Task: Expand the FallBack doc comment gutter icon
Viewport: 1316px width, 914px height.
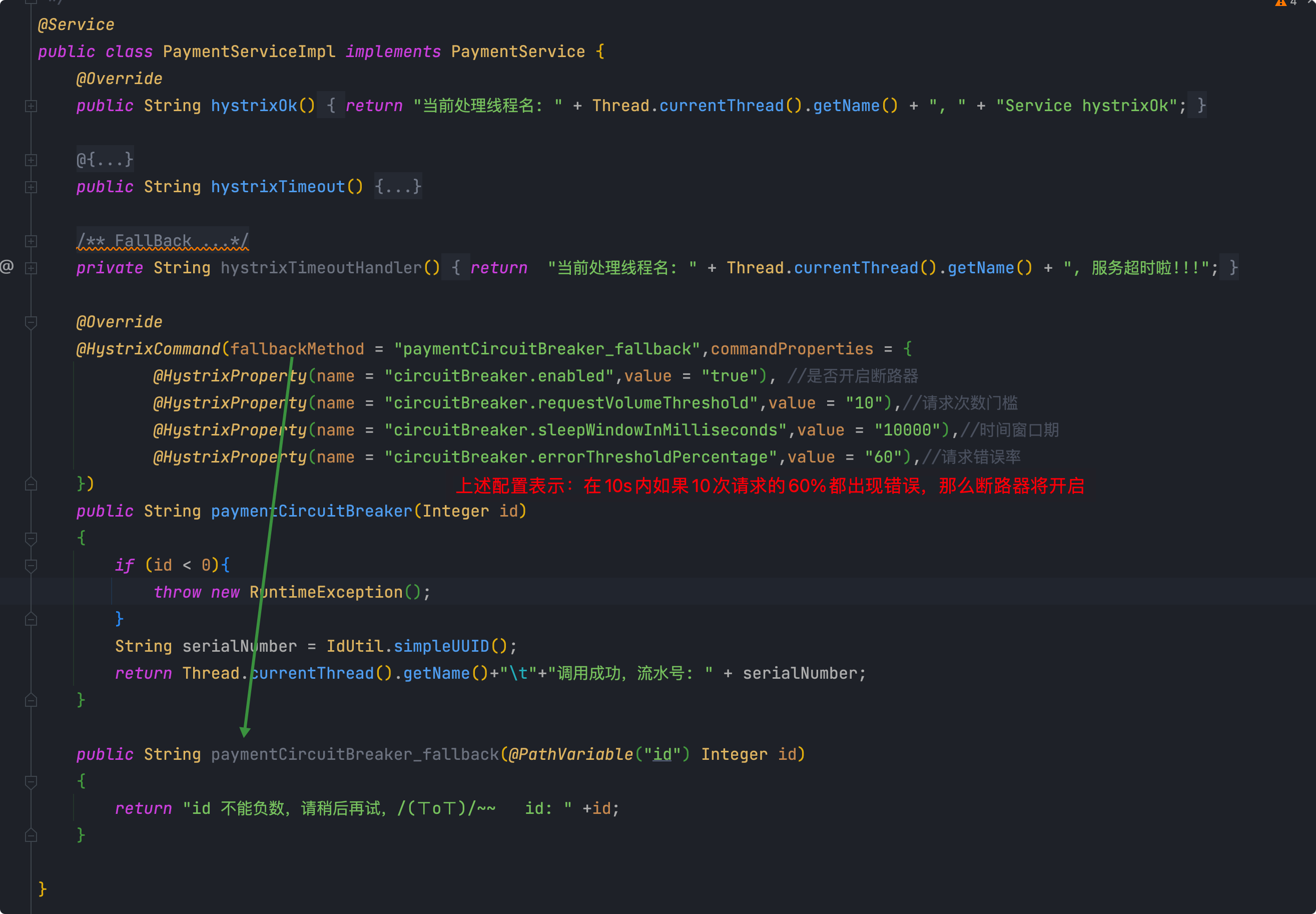Action: pyautogui.click(x=32, y=241)
